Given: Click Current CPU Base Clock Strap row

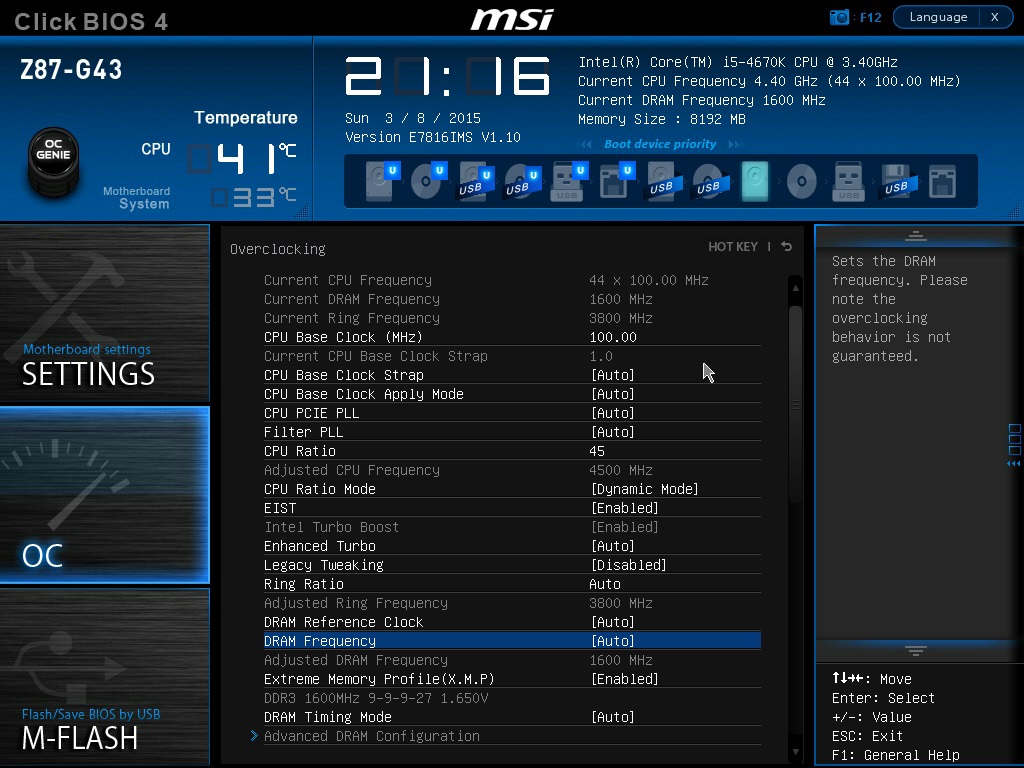Looking at the screenshot, I should tap(512, 356).
